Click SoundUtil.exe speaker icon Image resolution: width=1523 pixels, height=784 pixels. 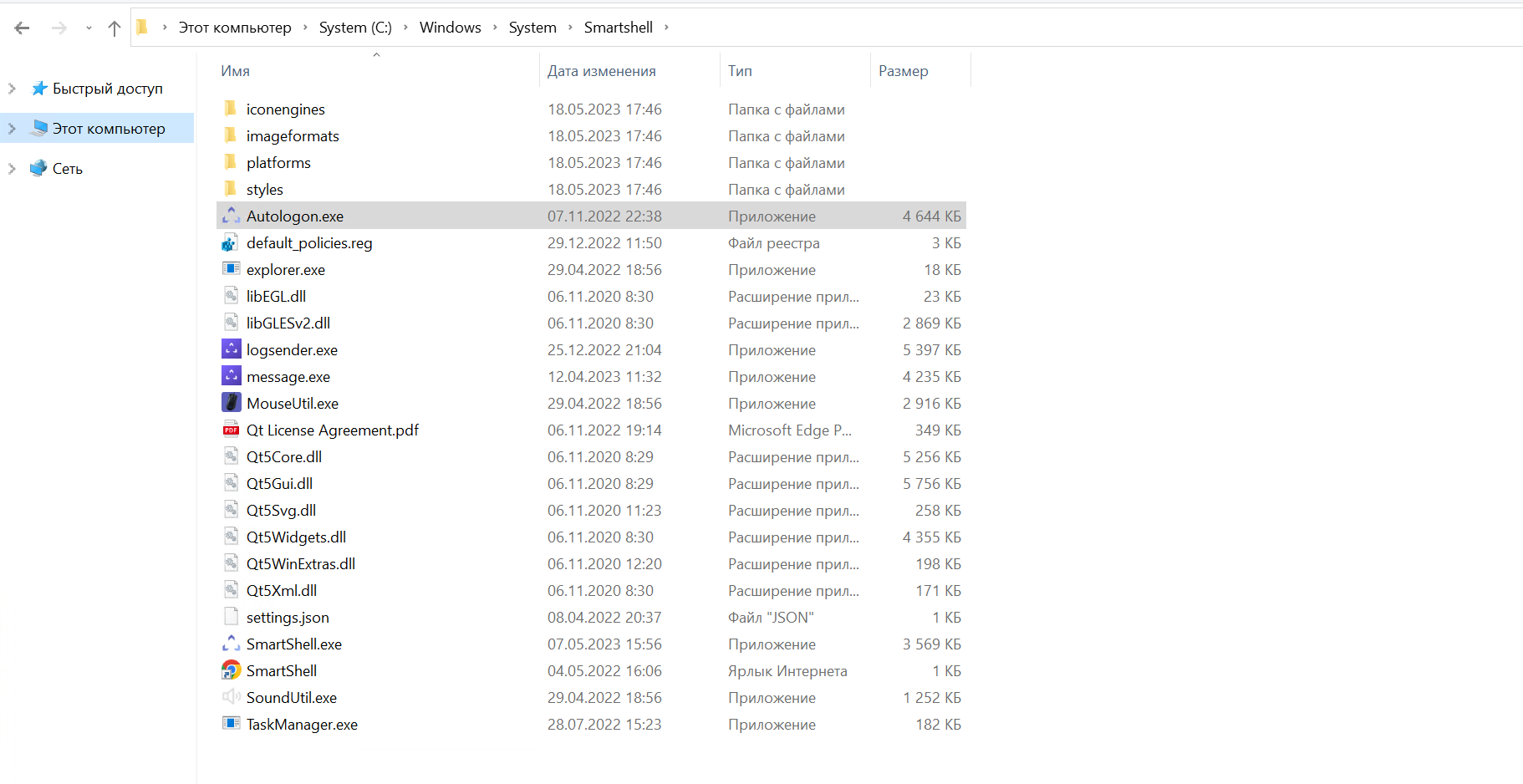pyautogui.click(x=231, y=697)
